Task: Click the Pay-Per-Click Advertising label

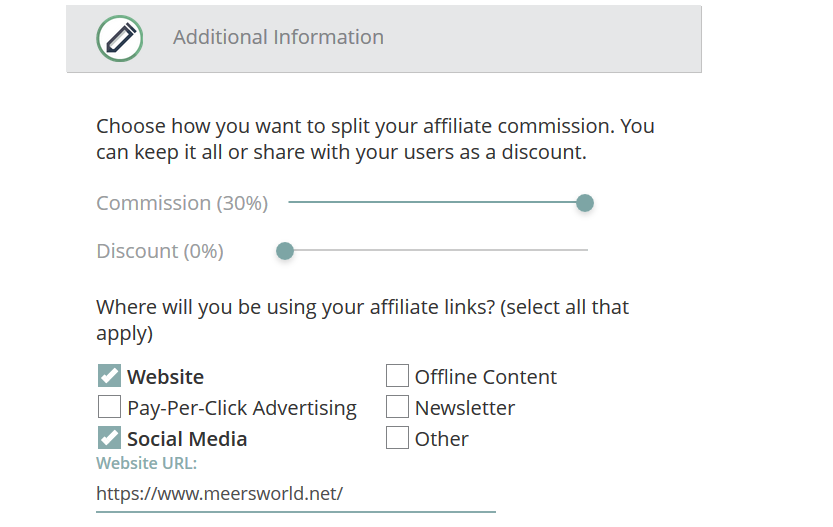Action: coord(242,408)
